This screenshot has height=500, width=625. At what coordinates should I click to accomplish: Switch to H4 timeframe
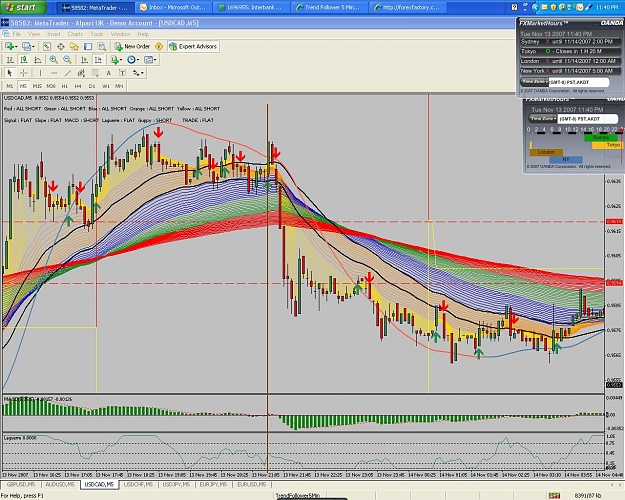(x=78, y=86)
